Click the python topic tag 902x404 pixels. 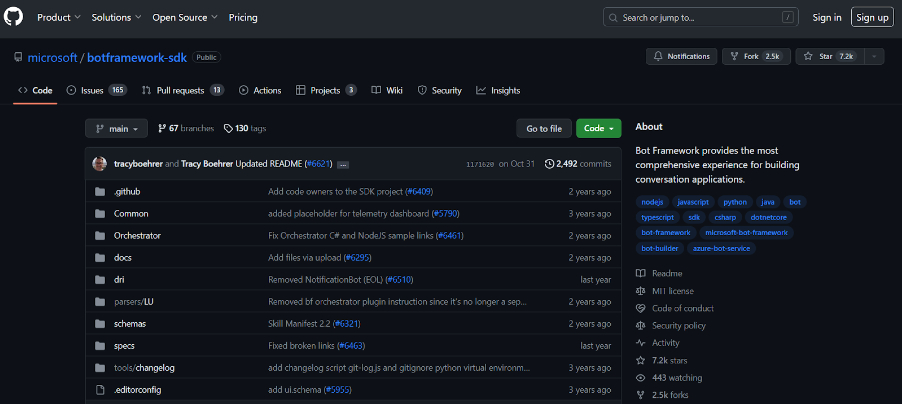tap(735, 202)
